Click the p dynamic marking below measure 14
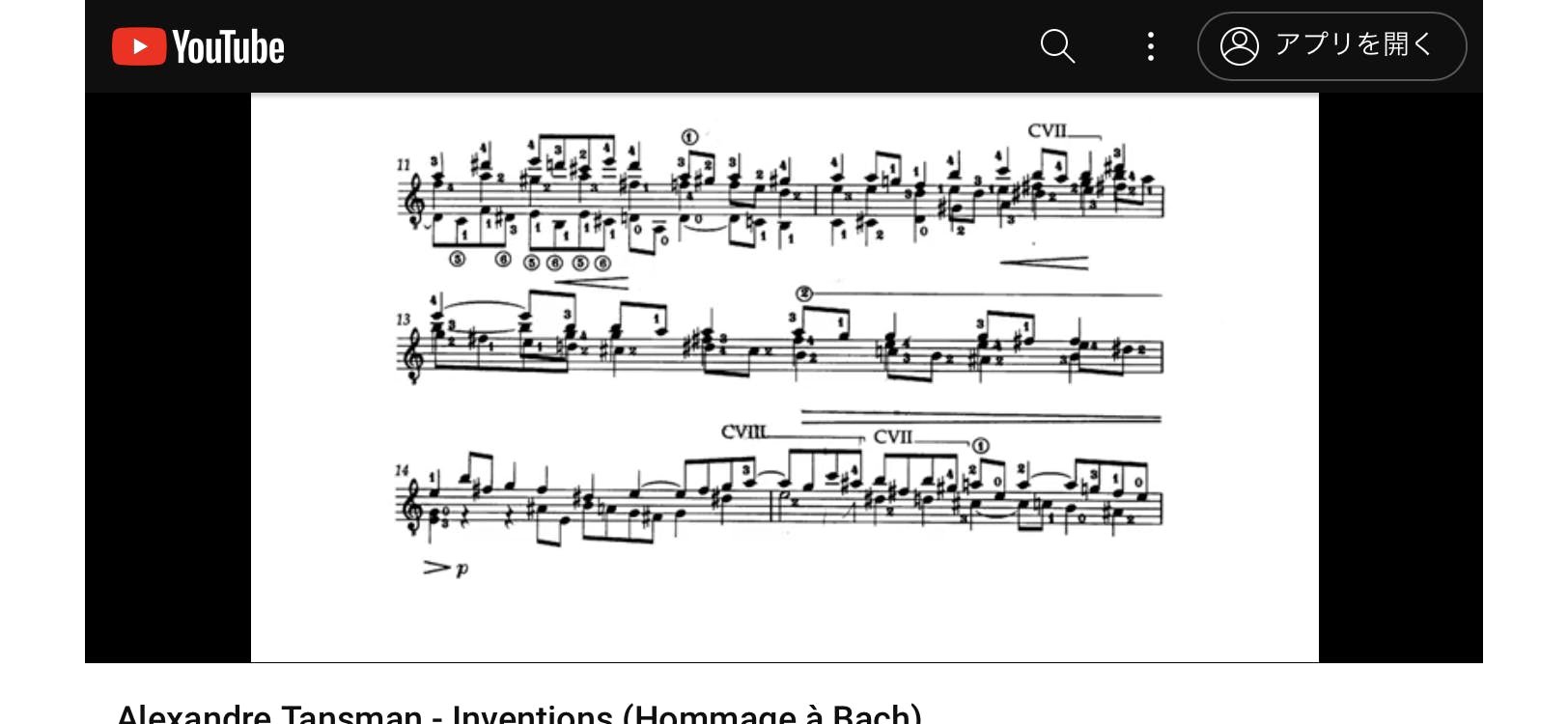1568x724 pixels. pyautogui.click(x=462, y=569)
